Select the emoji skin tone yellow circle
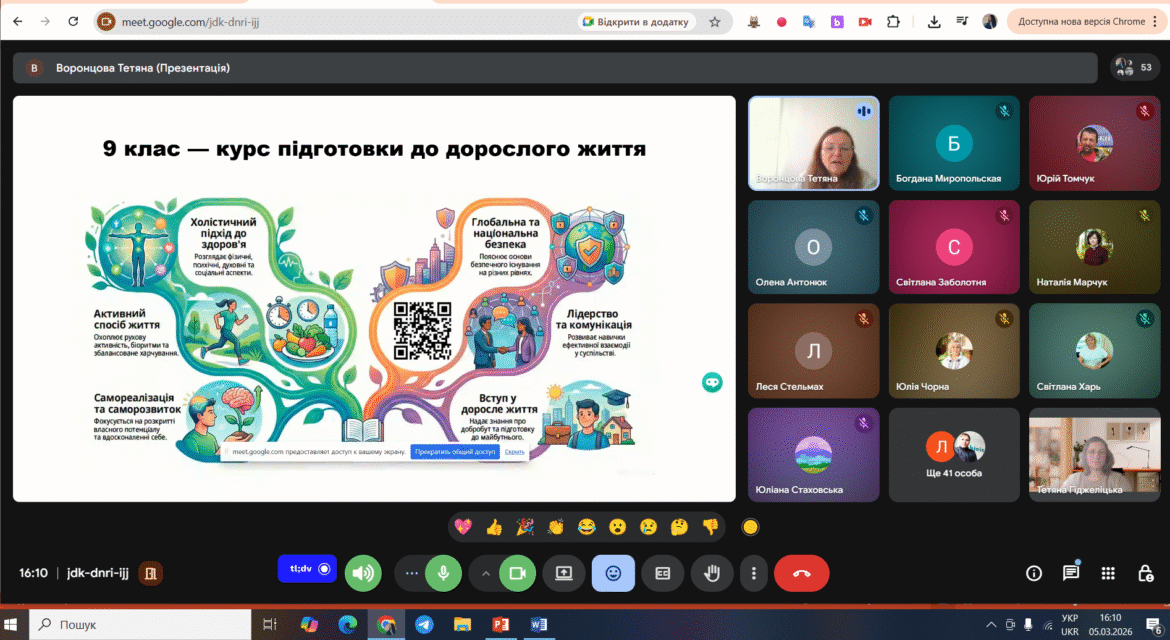 click(750, 527)
